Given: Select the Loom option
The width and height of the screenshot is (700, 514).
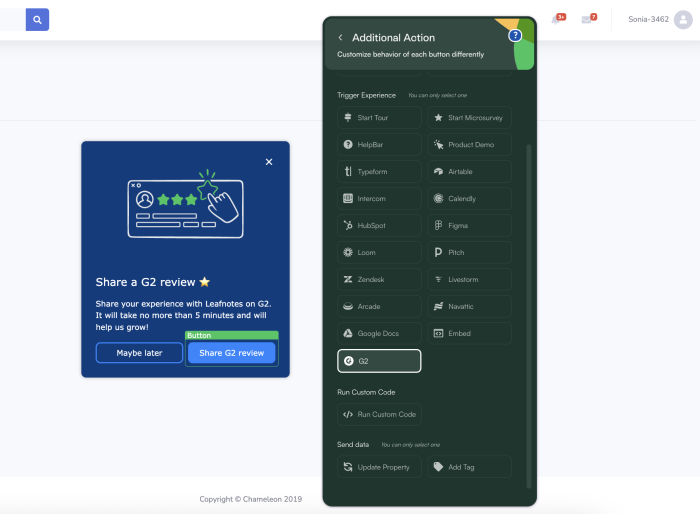Looking at the screenshot, I should coord(379,252).
